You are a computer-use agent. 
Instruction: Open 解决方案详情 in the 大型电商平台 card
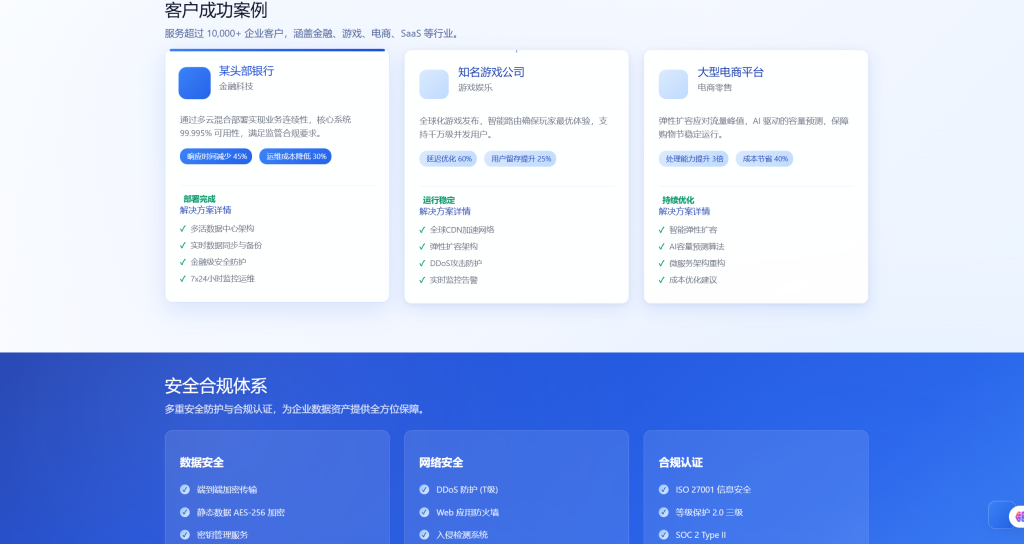684,212
